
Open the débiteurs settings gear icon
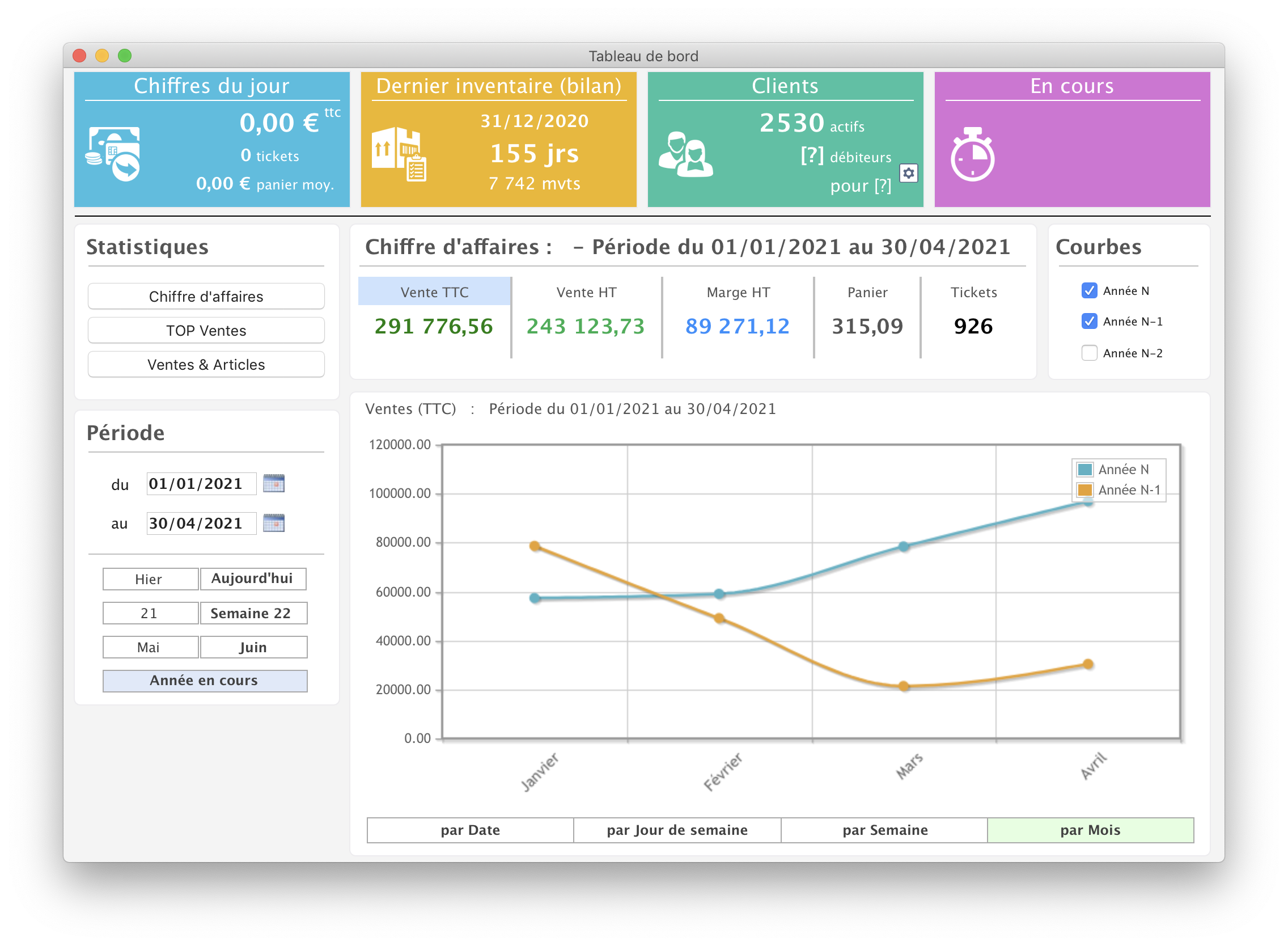[909, 173]
